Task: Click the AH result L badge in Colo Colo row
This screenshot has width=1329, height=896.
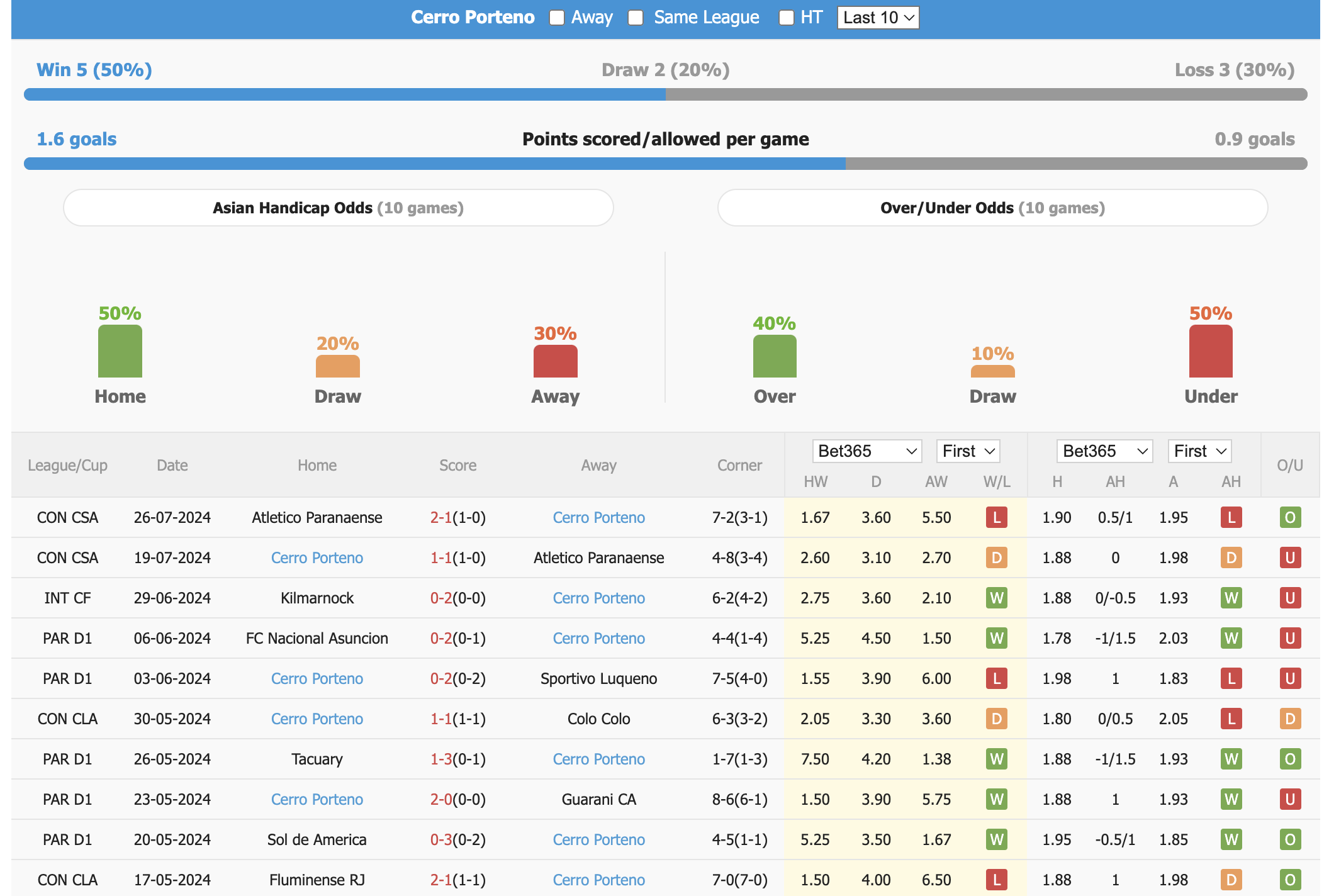Action: pyautogui.click(x=1231, y=719)
